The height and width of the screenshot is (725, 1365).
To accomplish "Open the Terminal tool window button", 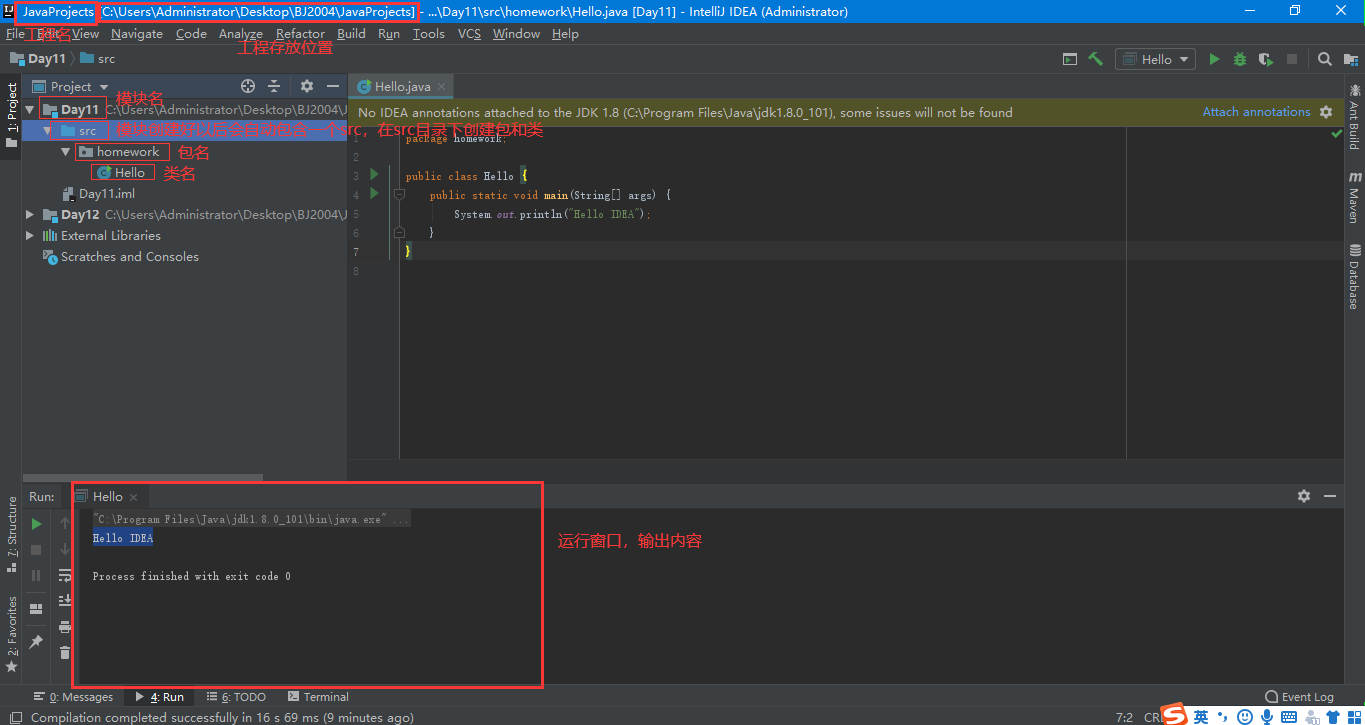I will 318,697.
